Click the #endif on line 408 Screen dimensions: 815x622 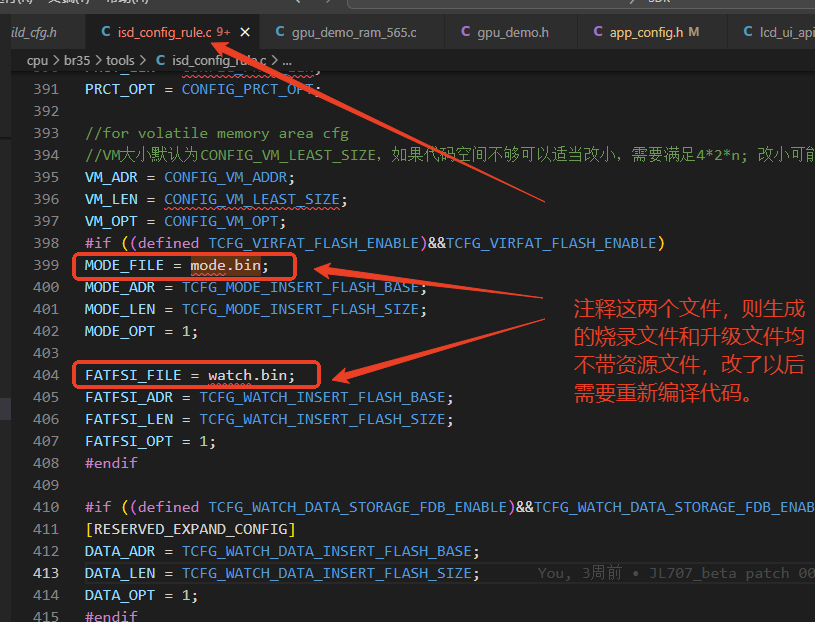(111, 463)
